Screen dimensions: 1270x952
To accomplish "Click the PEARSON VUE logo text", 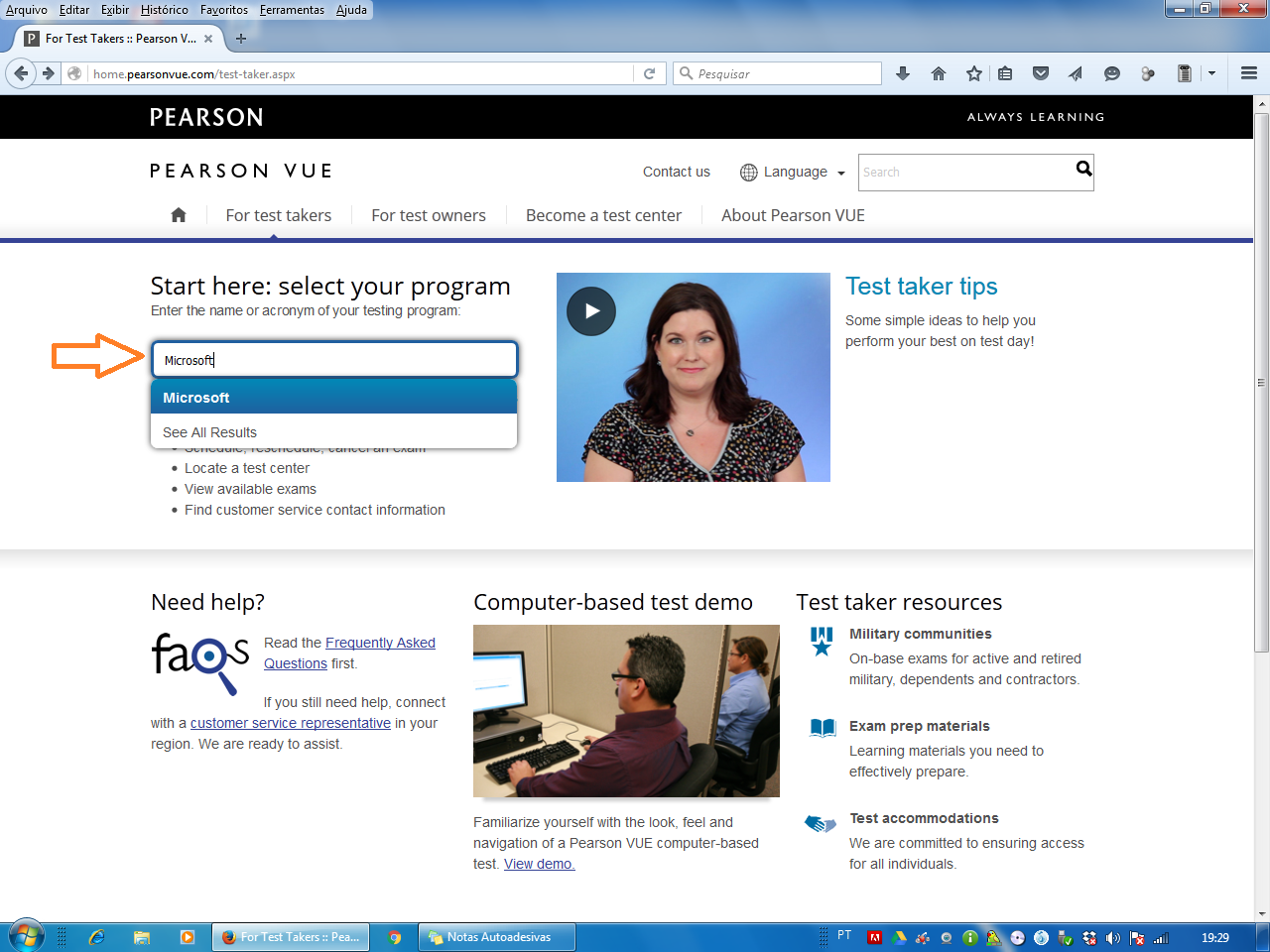I will pos(241,171).
